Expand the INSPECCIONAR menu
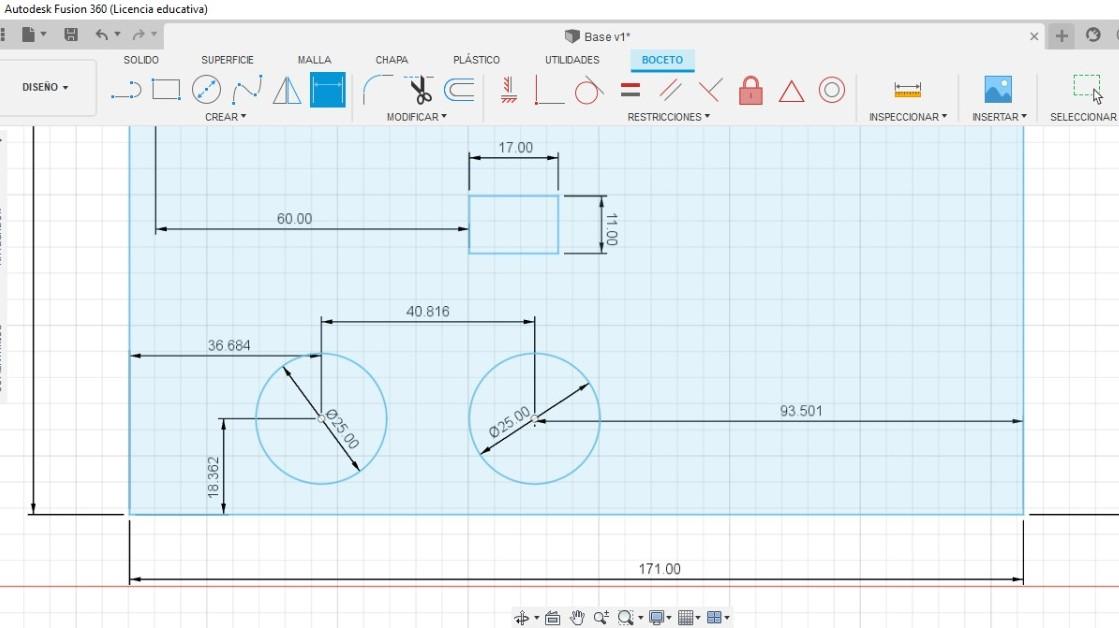This screenshot has width=1119, height=628. pos(908,116)
